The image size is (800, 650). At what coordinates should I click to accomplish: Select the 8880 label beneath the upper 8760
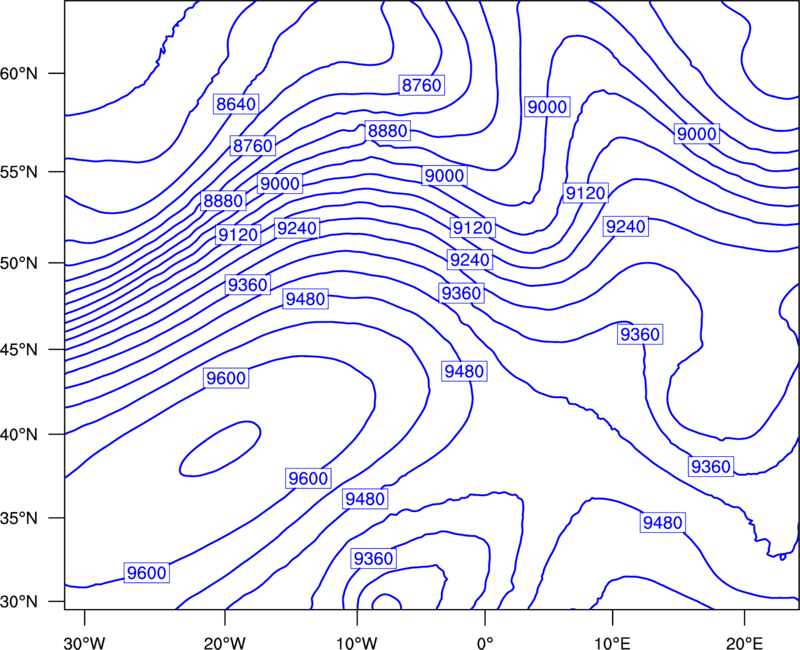point(388,131)
